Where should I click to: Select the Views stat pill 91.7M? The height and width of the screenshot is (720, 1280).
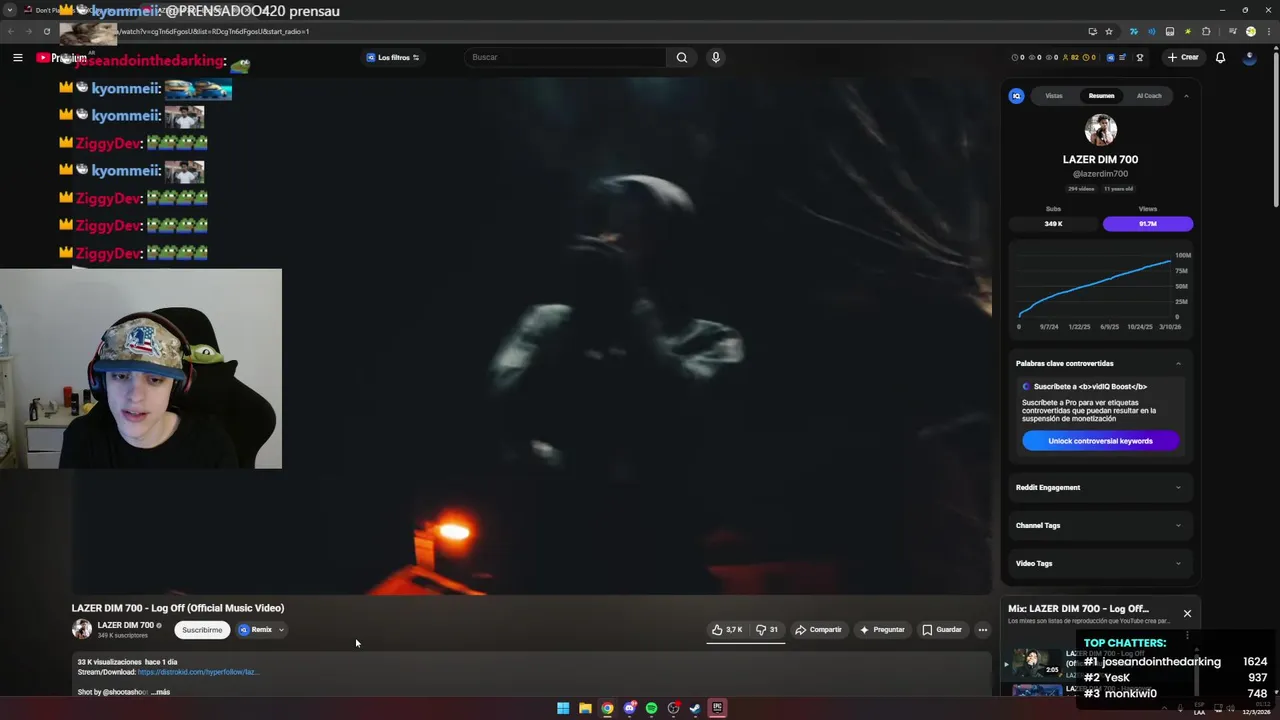(1148, 224)
